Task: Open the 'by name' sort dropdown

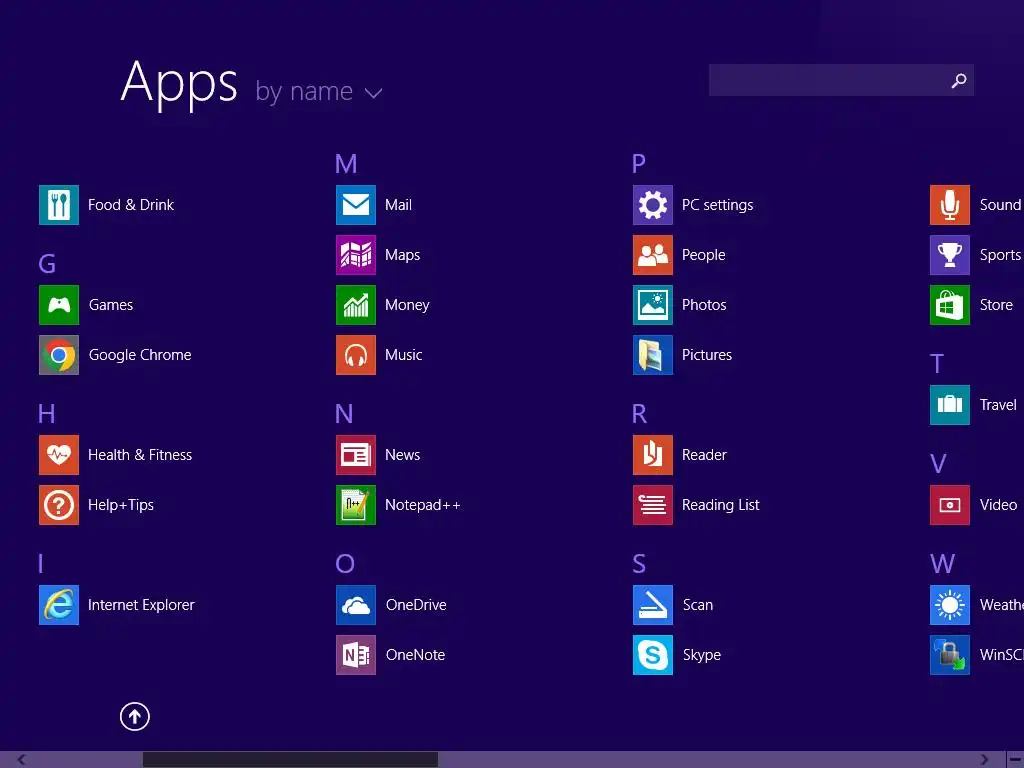Action: point(319,91)
